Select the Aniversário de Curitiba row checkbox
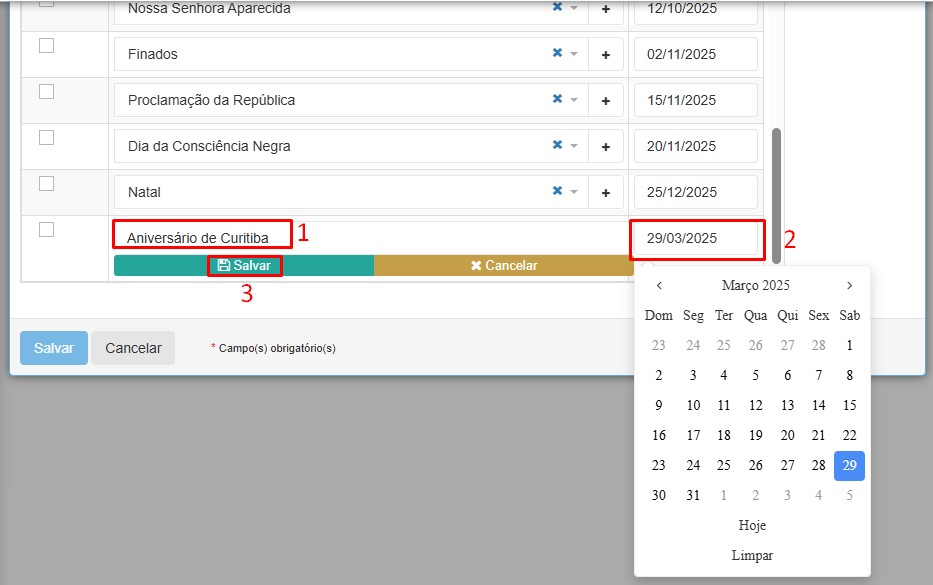The image size is (933, 585). (x=46, y=230)
